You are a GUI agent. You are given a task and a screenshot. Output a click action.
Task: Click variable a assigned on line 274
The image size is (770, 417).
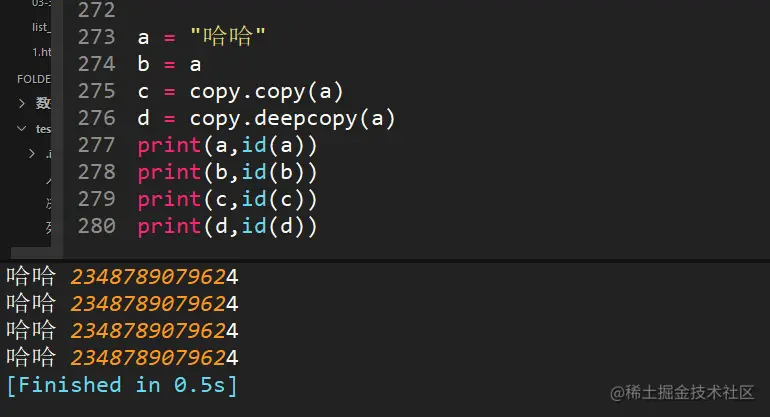pyautogui.click(x=195, y=65)
